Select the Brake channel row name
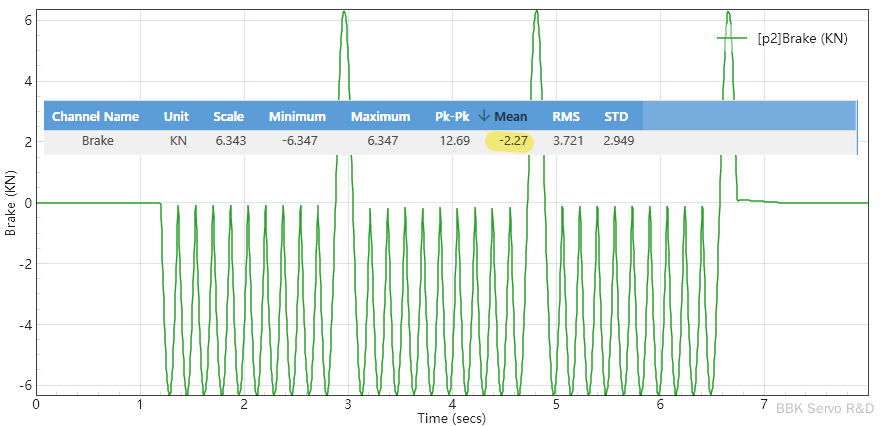This screenshot has height=426, width=884. 97,141
